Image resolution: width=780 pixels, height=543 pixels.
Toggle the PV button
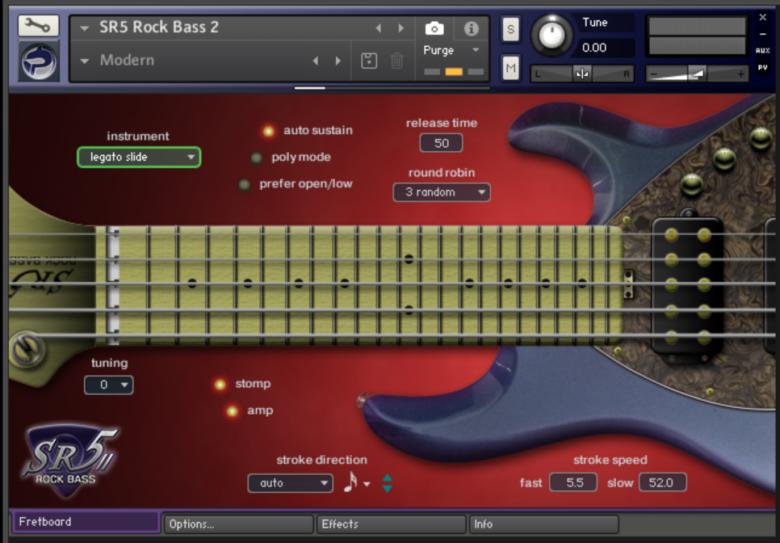pyautogui.click(x=763, y=67)
